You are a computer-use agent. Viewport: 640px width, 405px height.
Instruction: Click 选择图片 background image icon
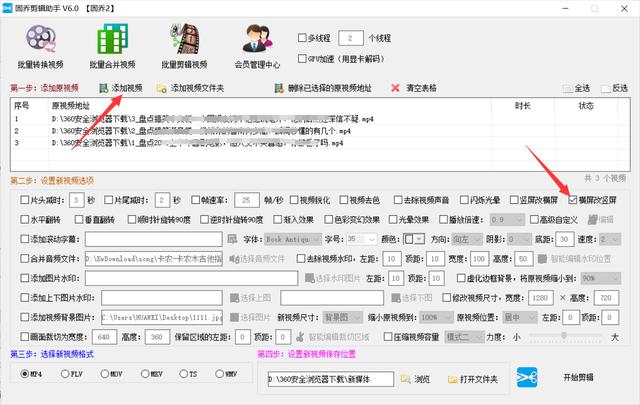pos(234,317)
